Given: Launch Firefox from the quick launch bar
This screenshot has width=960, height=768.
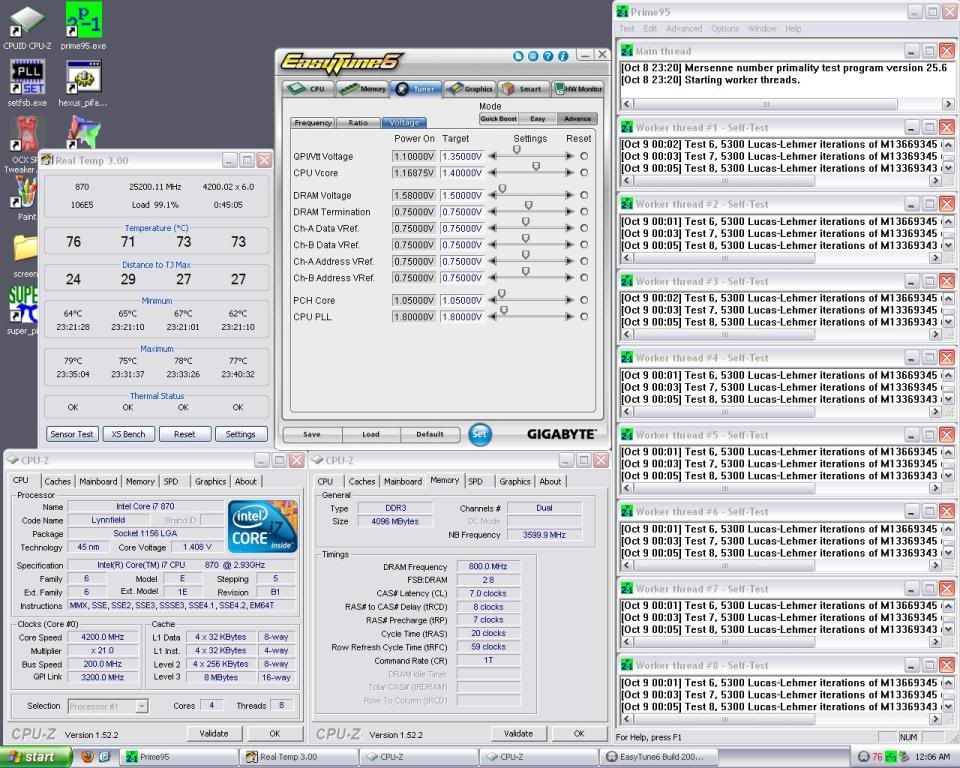Looking at the screenshot, I should pos(88,756).
